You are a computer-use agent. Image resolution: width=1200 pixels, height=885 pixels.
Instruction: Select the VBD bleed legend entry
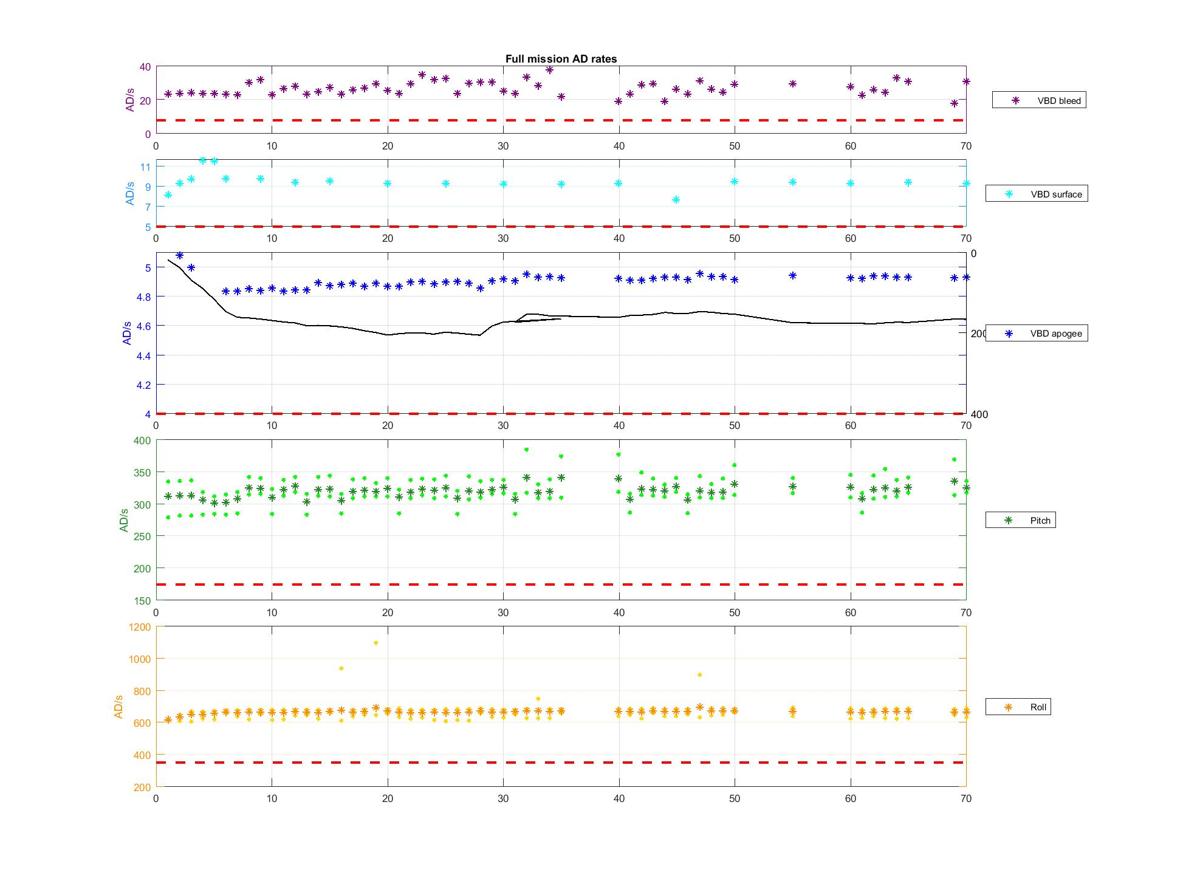click(1039, 100)
